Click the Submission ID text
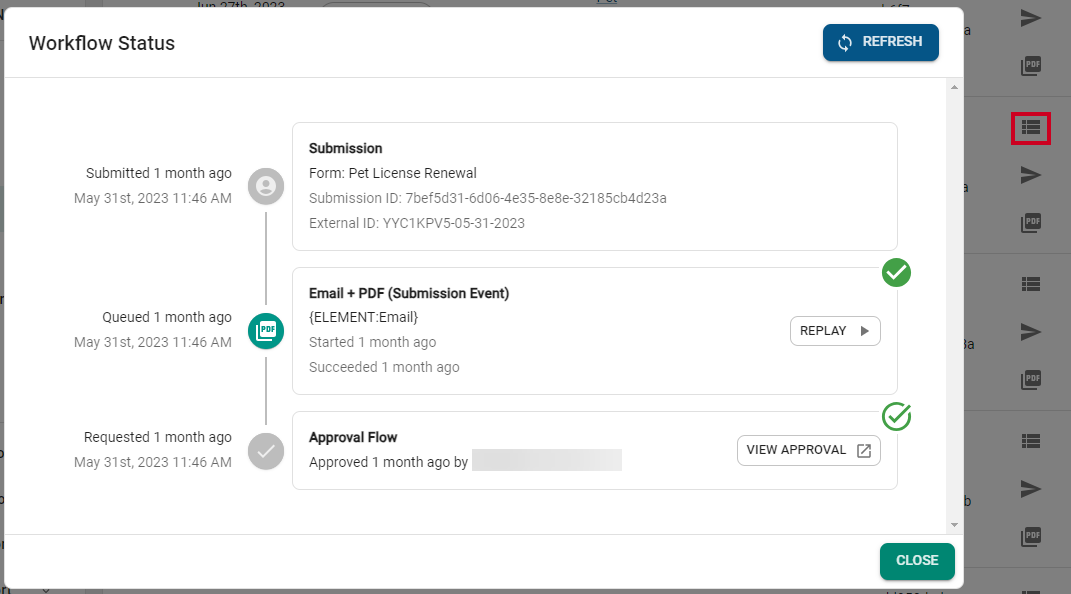Screen dimensions: 1071x594 (x=488, y=198)
